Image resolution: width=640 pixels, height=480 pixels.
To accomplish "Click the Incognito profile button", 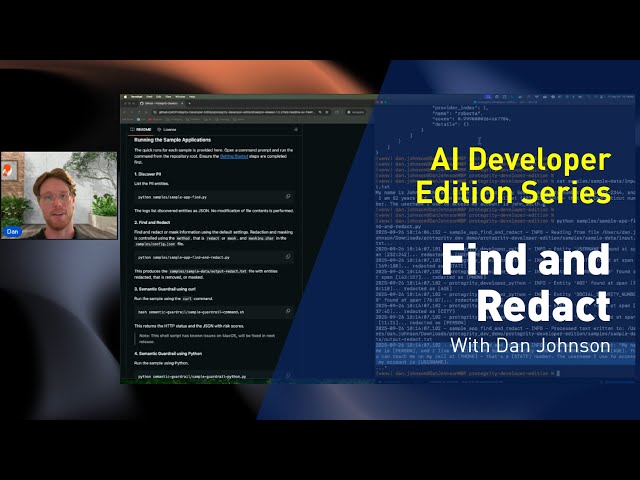I will pyautogui.click(x=355, y=112).
